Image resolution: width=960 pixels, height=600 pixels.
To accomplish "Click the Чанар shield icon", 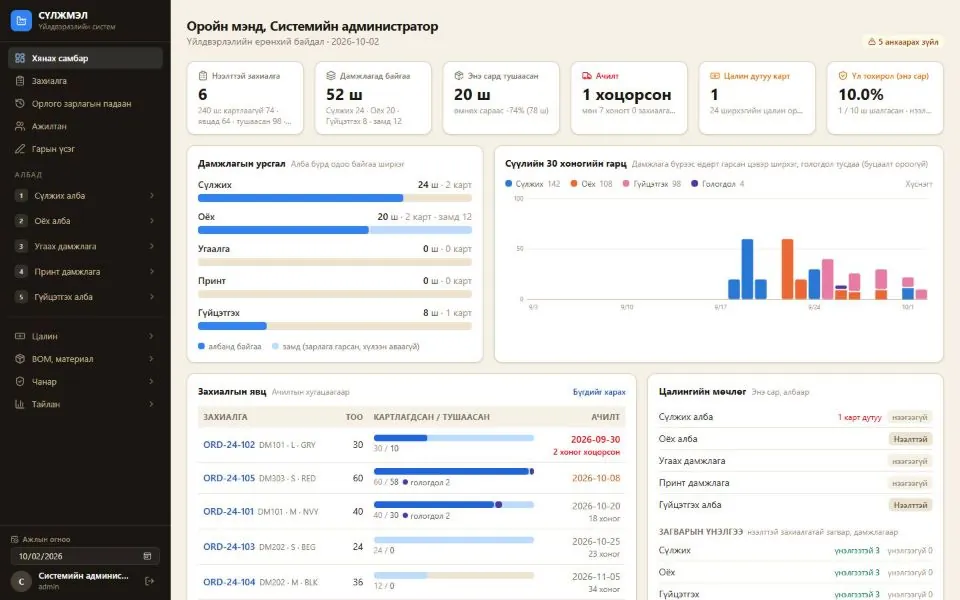I will pos(20,381).
